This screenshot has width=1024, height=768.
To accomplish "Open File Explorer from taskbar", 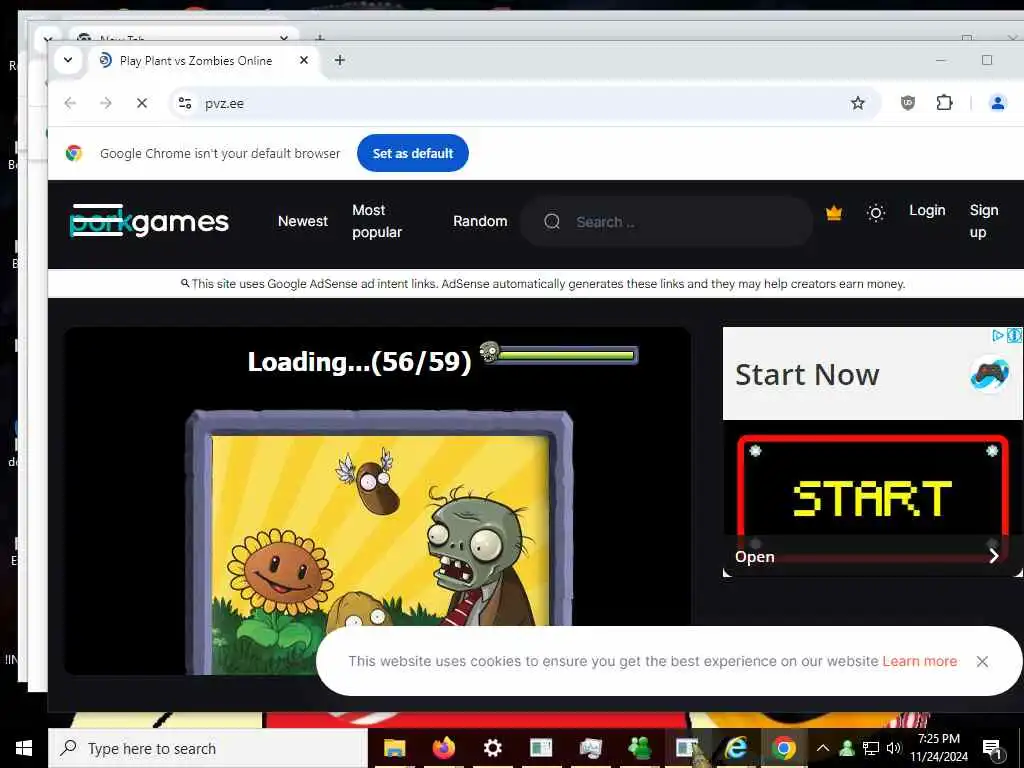I will coord(394,748).
